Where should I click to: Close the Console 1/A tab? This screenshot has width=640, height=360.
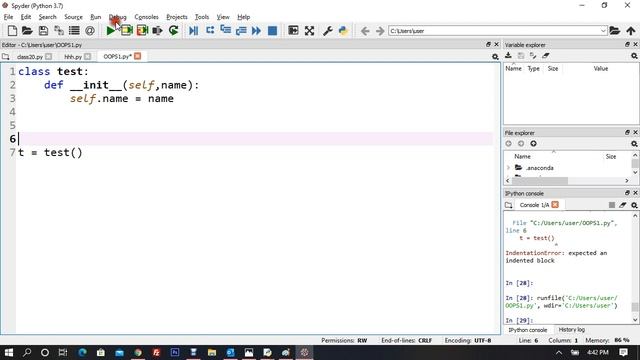tap(555, 204)
